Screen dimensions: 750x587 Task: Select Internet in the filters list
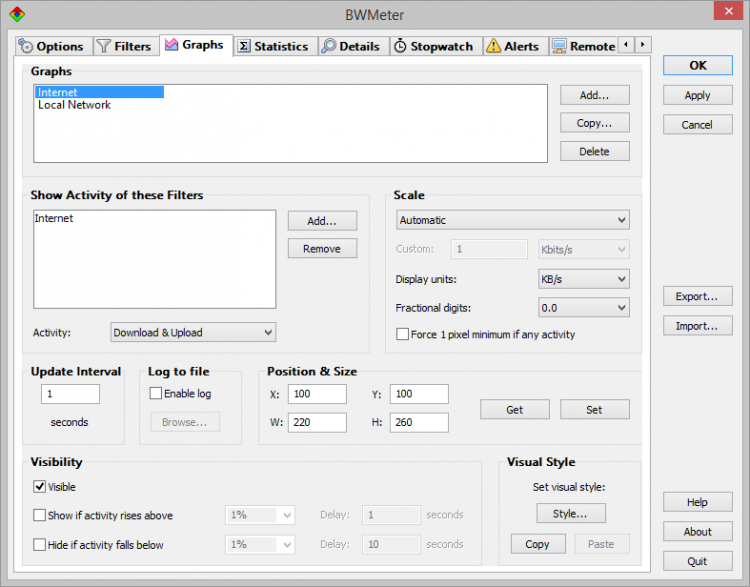(54, 218)
